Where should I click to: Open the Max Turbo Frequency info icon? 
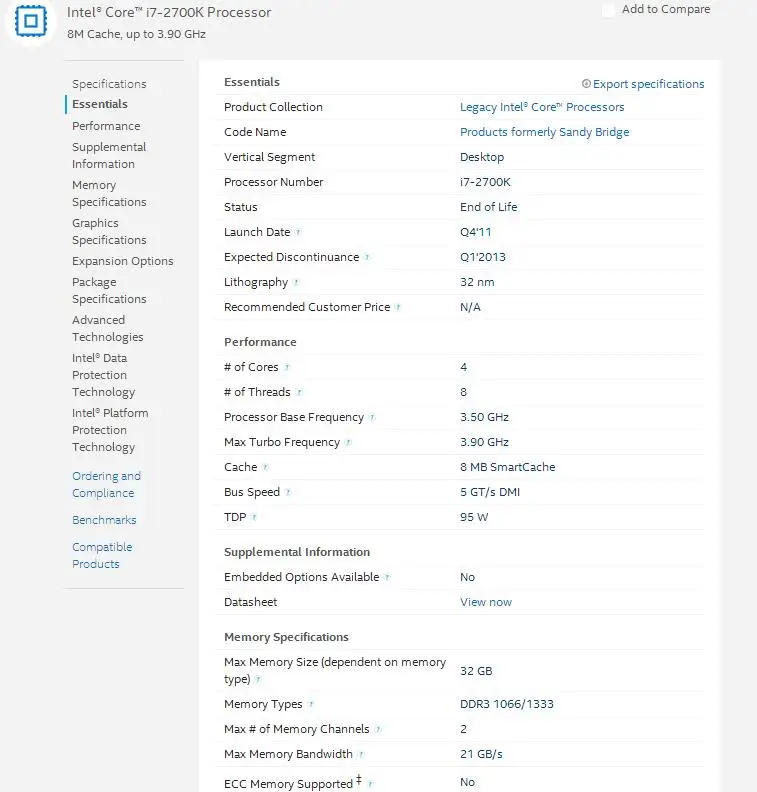coord(348,442)
